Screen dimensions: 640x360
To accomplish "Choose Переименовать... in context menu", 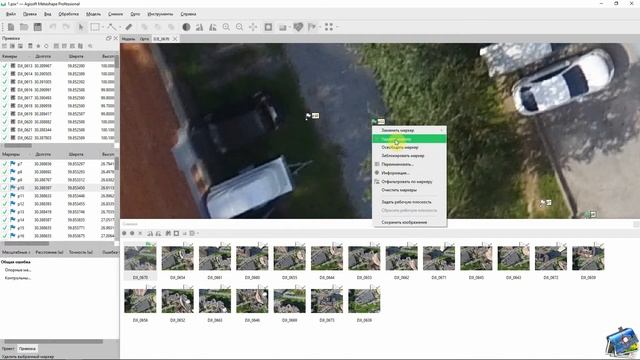I will pyautogui.click(x=409, y=164).
